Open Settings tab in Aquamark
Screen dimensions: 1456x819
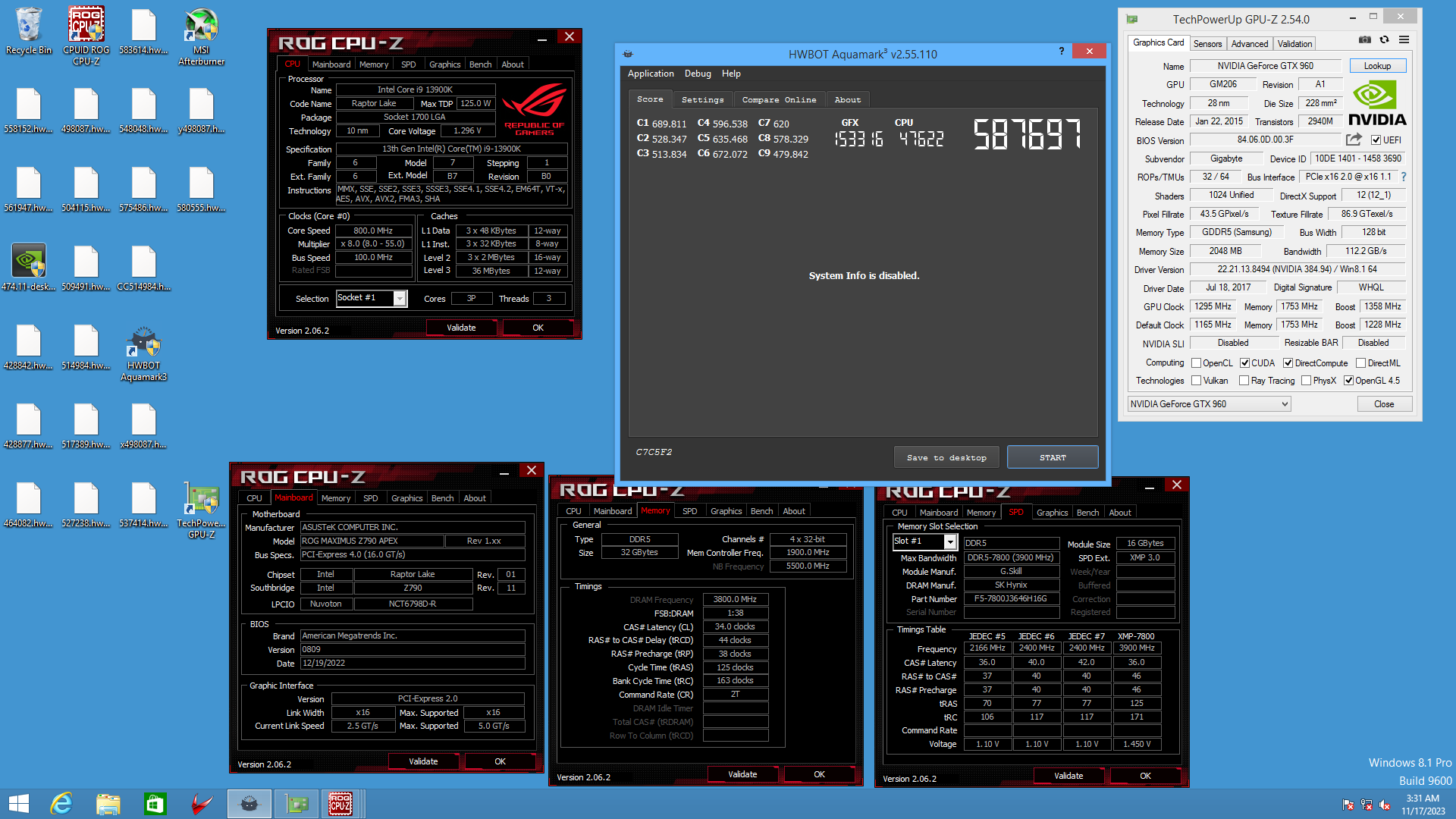[702, 100]
